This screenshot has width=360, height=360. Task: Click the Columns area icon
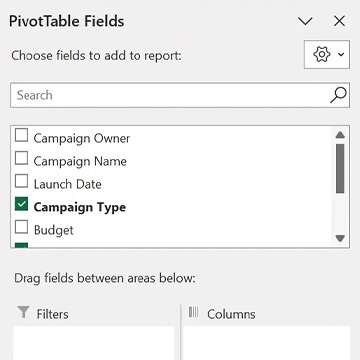pos(193,312)
